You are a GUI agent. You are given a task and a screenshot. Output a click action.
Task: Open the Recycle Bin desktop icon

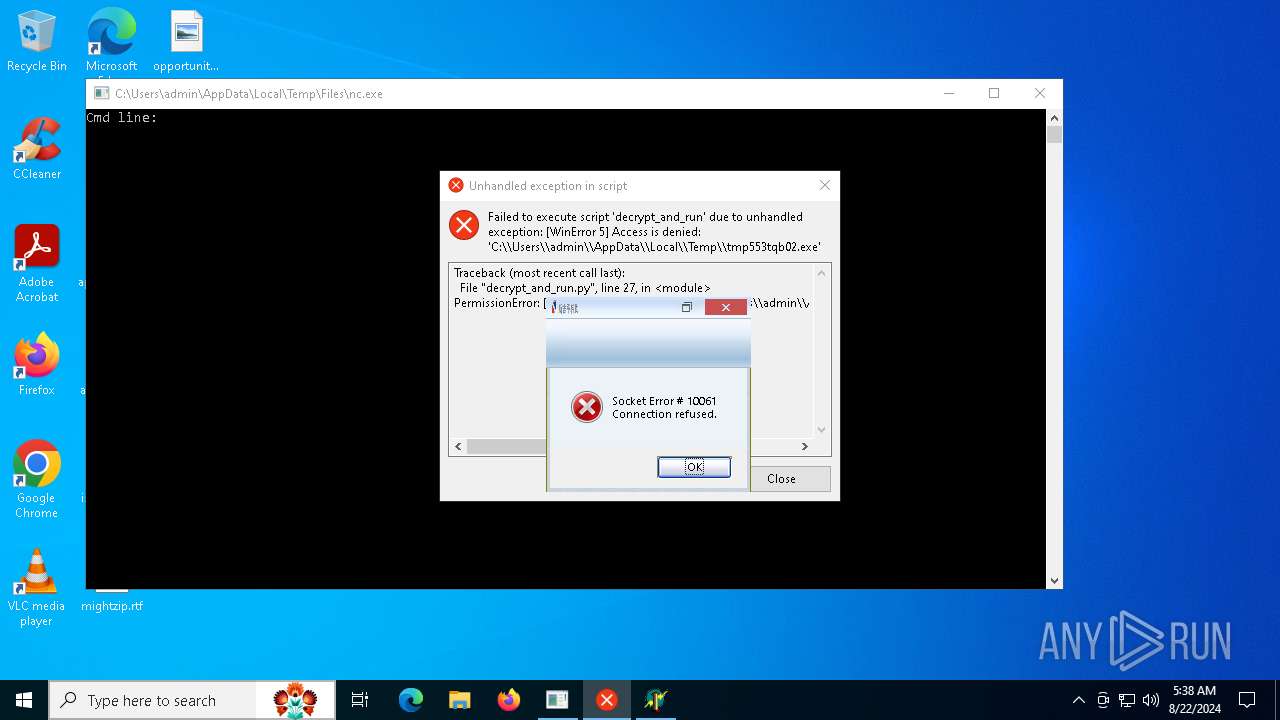(37, 41)
